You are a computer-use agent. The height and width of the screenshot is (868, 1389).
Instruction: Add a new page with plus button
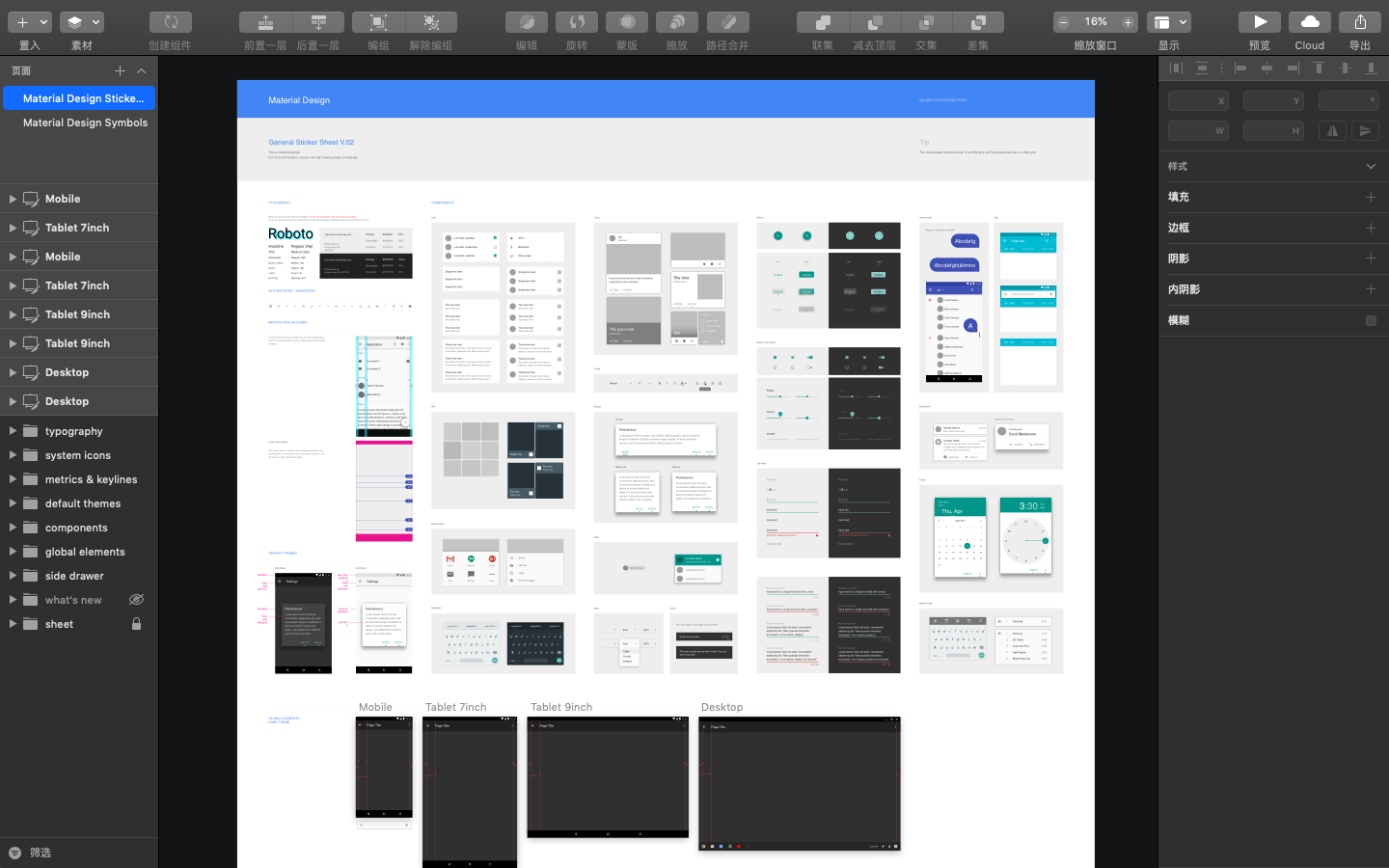[x=120, y=70]
